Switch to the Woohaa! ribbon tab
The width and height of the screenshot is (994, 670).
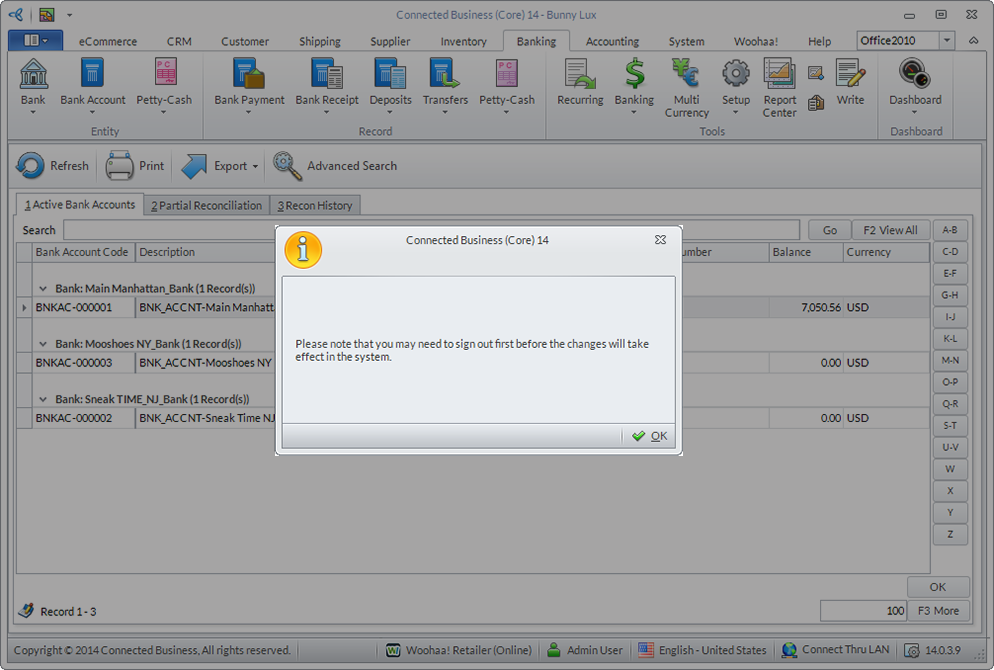[x=756, y=41]
